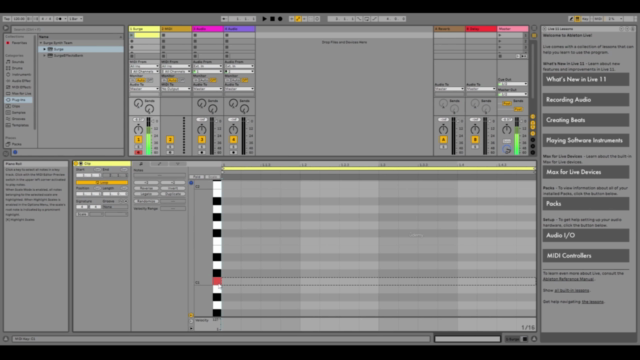Open Audio From dropdown on 3 Audio track

click(x=208, y=66)
